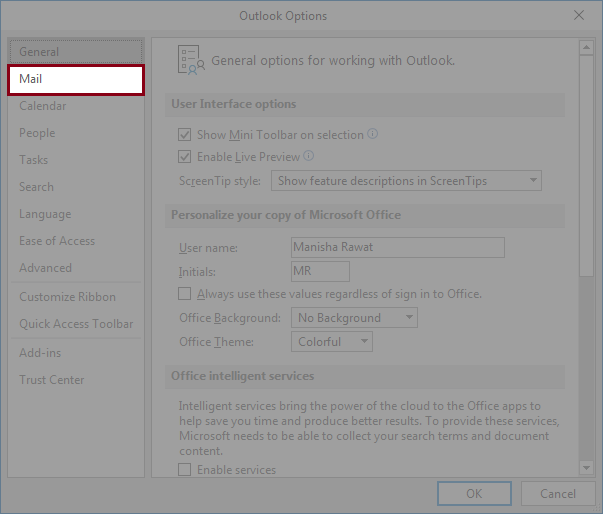The width and height of the screenshot is (603, 514).
Task: Check the Enable services checkbox
Action: click(185, 469)
